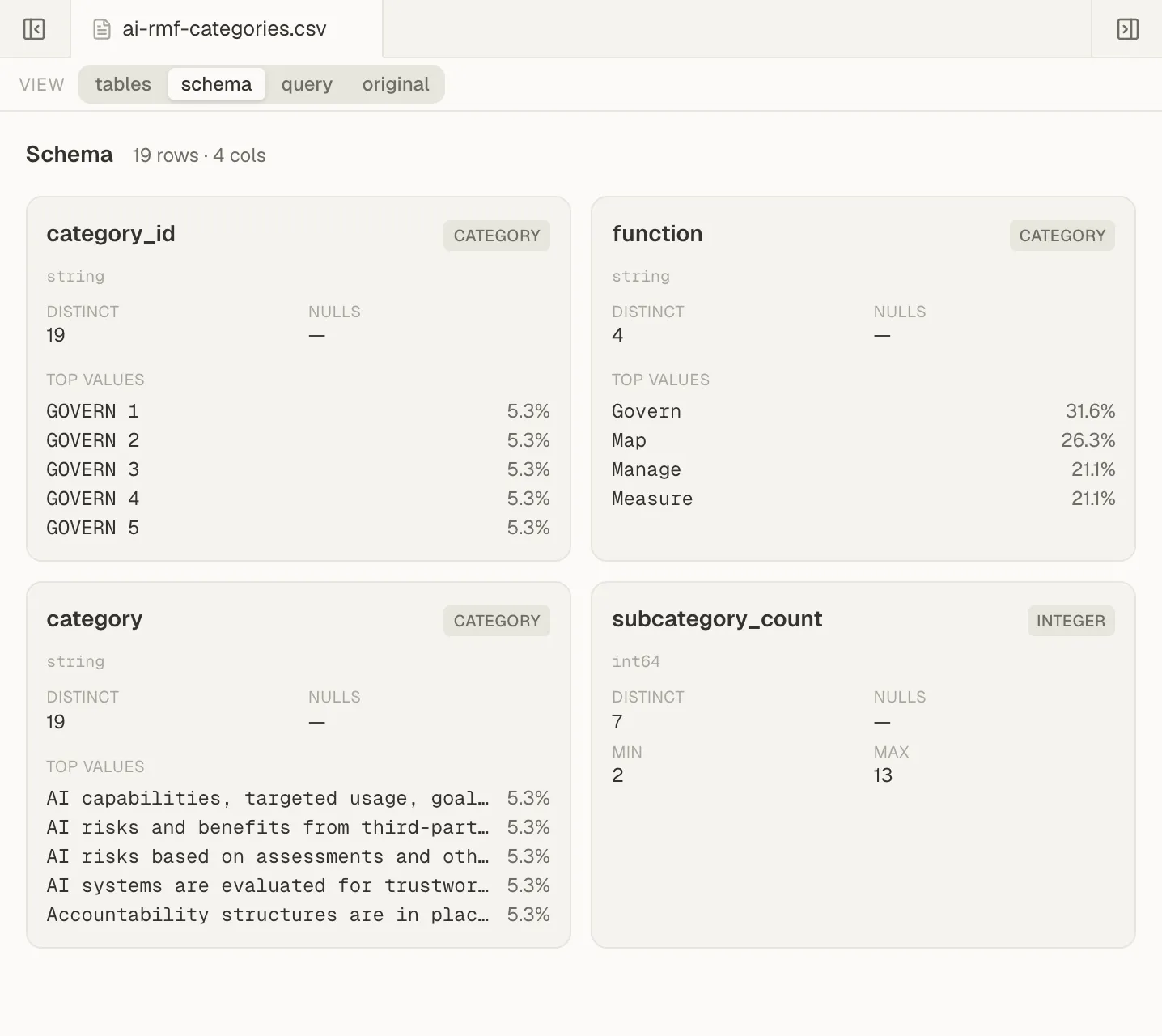Image resolution: width=1162 pixels, height=1036 pixels.
Task: Click the subcategory_count column heading
Action: coord(717,619)
